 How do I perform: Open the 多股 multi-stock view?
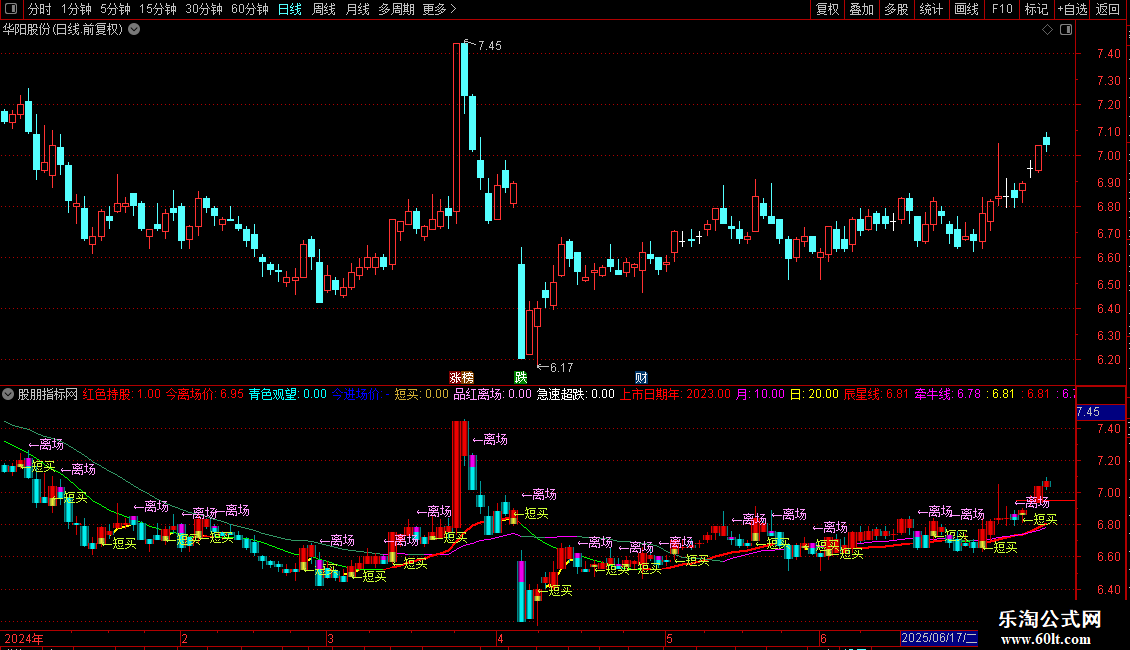897,9
